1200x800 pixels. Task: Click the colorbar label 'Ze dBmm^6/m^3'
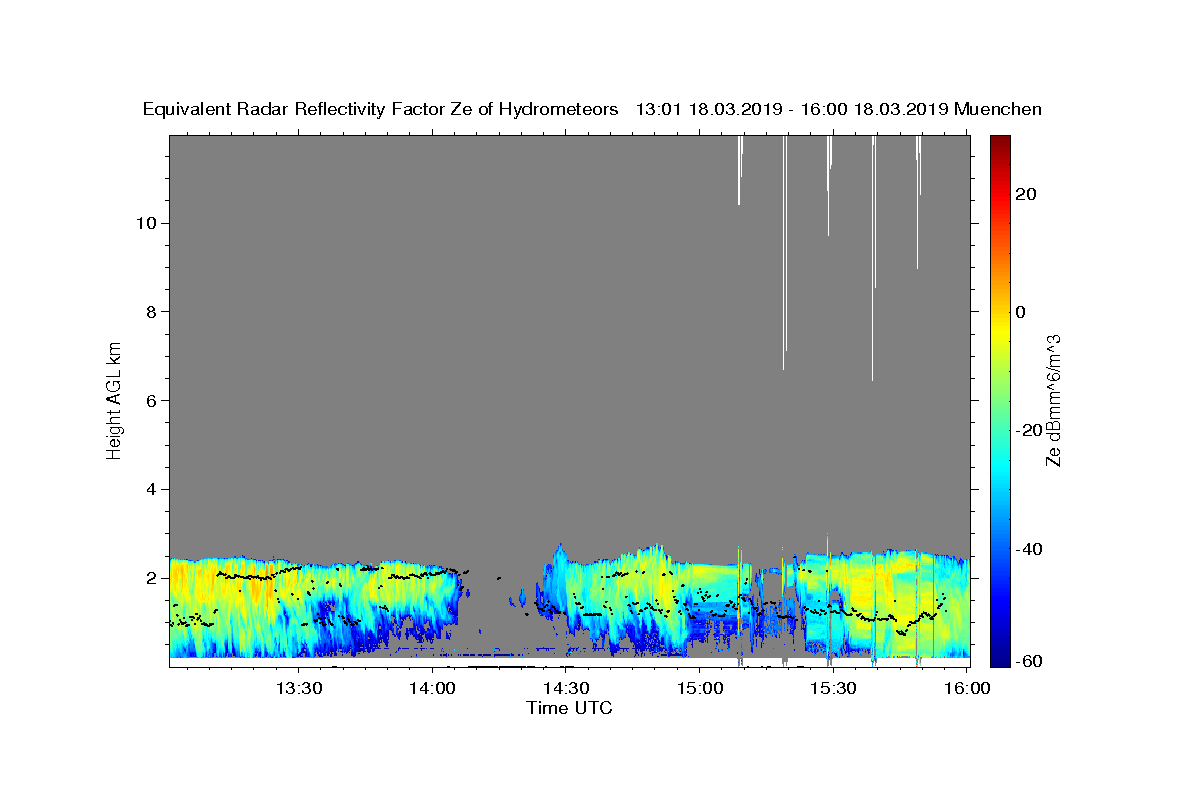1053,400
